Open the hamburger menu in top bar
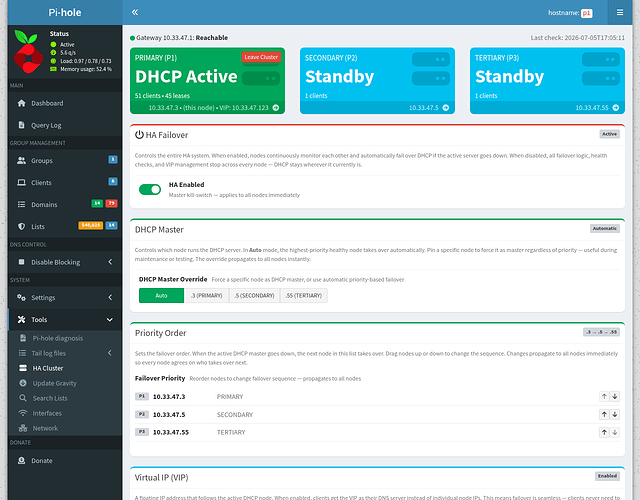 pyautogui.click(x=620, y=12)
